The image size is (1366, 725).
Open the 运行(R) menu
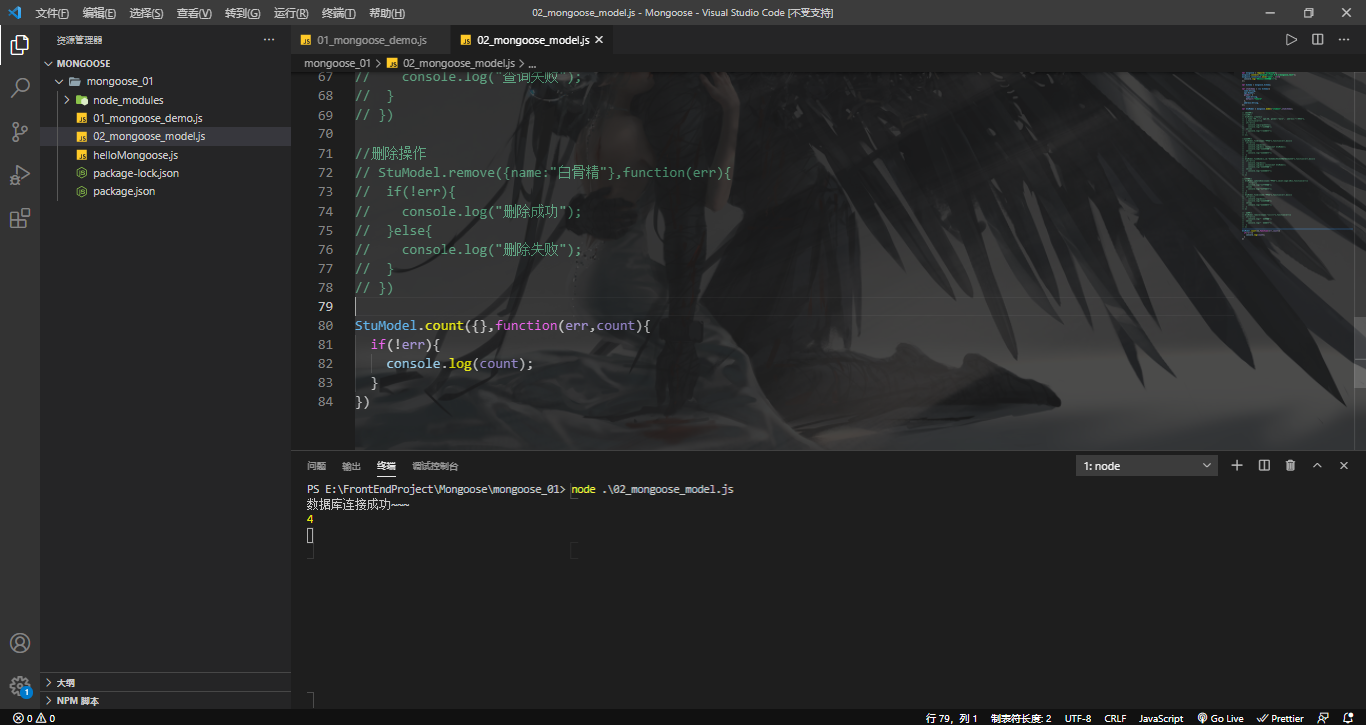pyautogui.click(x=291, y=13)
